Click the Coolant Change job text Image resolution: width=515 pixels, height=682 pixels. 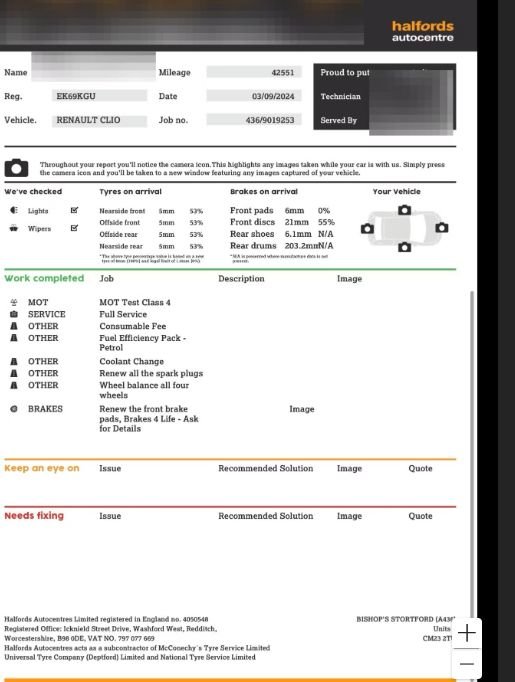tap(131, 361)
